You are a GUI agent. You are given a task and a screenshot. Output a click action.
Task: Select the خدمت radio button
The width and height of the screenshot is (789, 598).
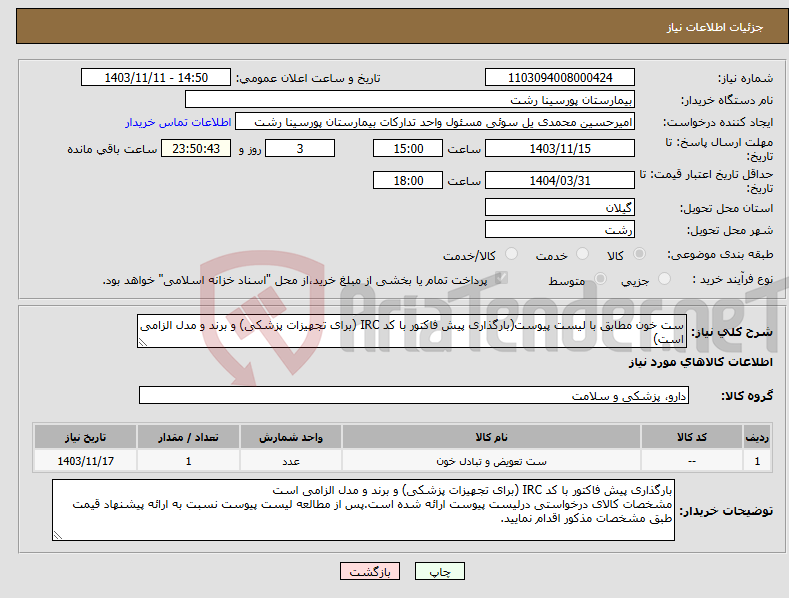tap(582, 254)
